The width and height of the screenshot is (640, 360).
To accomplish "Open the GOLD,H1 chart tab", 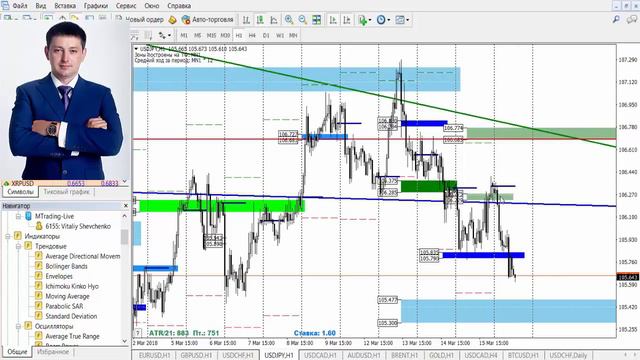I will click(x=441, y=355).
